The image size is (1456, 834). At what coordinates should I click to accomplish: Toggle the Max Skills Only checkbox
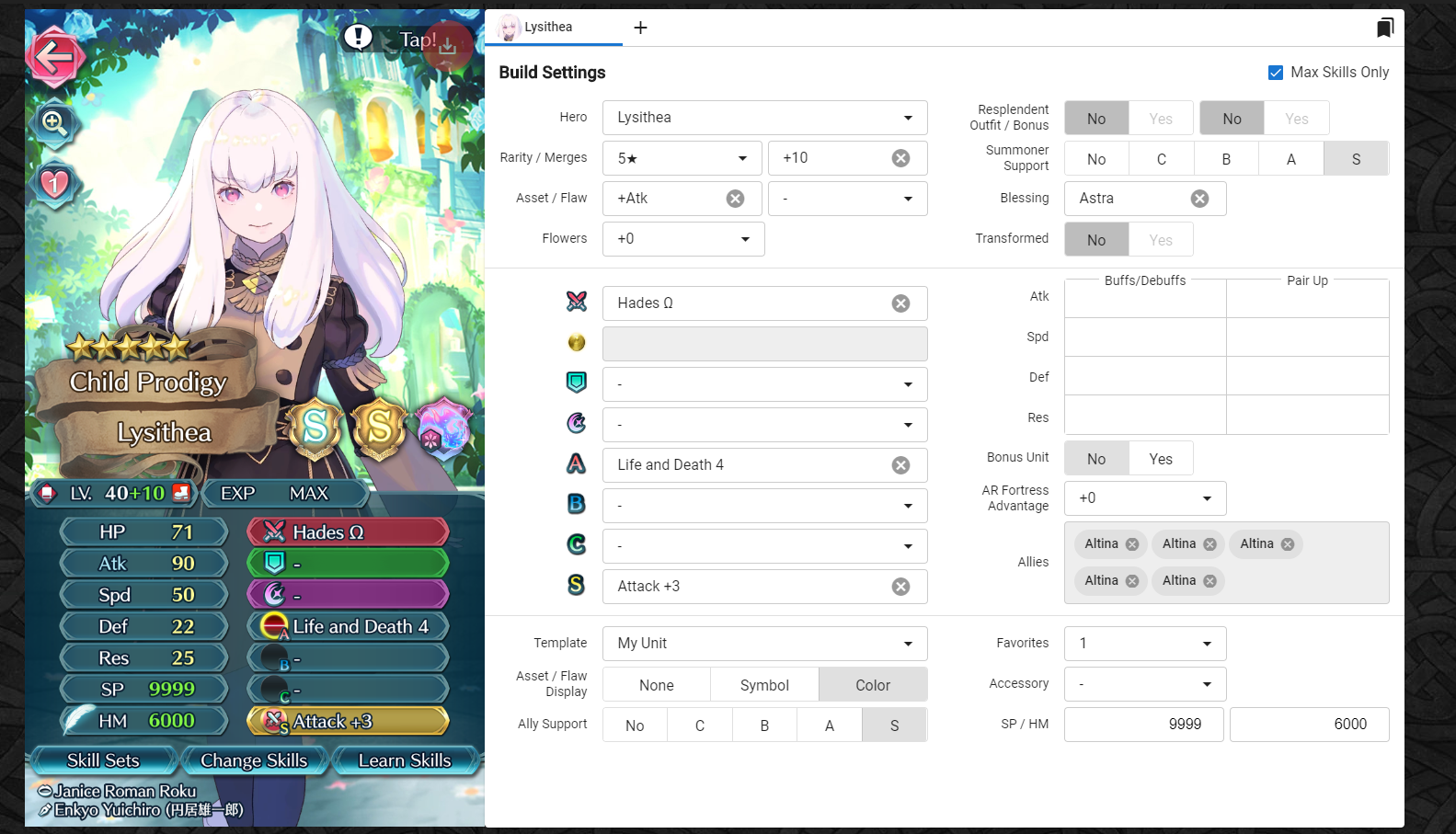[1276, 73]
